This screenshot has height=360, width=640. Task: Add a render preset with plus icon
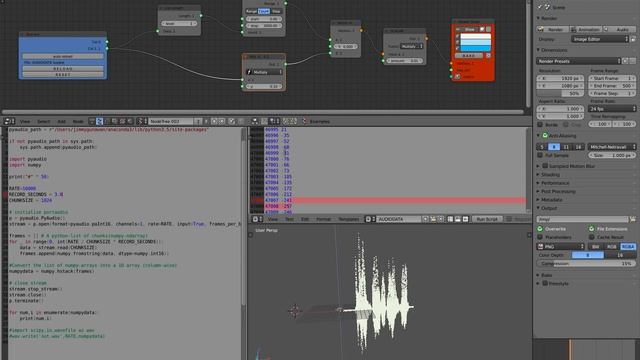(x=625, y=61)
